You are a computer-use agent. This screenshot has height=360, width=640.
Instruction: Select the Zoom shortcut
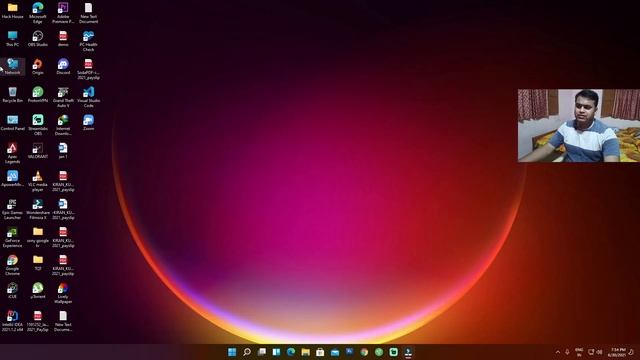[88, 122]
